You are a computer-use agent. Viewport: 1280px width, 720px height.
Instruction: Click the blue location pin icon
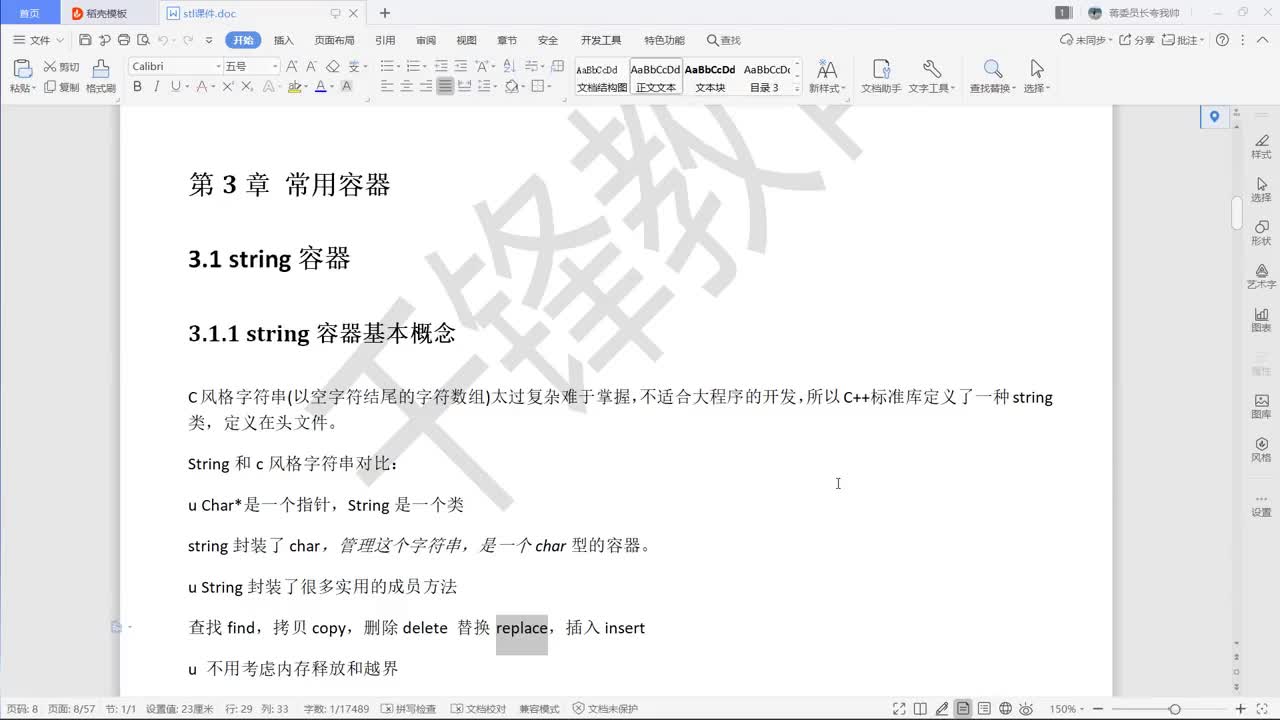(1214, 117)
